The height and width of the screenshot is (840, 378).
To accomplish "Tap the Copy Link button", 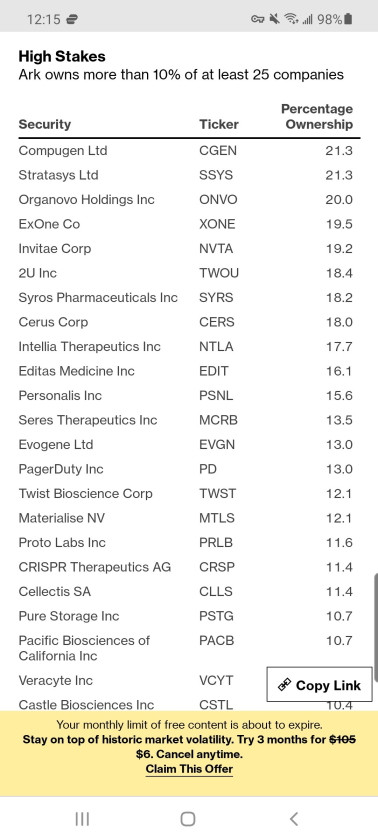I will pos(319,684).
